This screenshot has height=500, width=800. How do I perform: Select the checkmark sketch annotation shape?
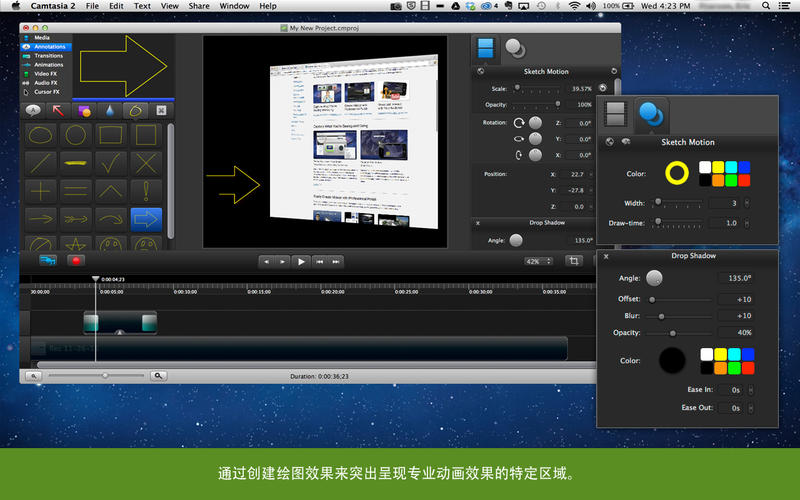[x=109, y=162]
